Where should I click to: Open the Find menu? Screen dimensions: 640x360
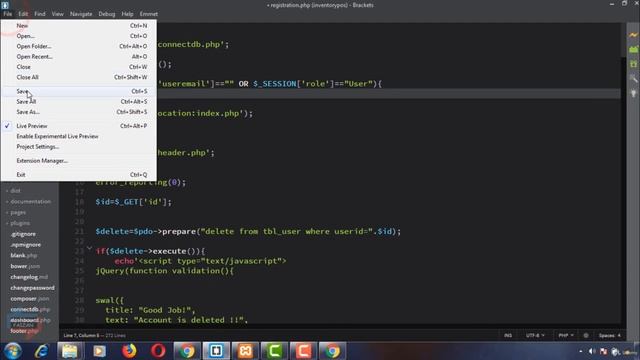coord(40,14)
